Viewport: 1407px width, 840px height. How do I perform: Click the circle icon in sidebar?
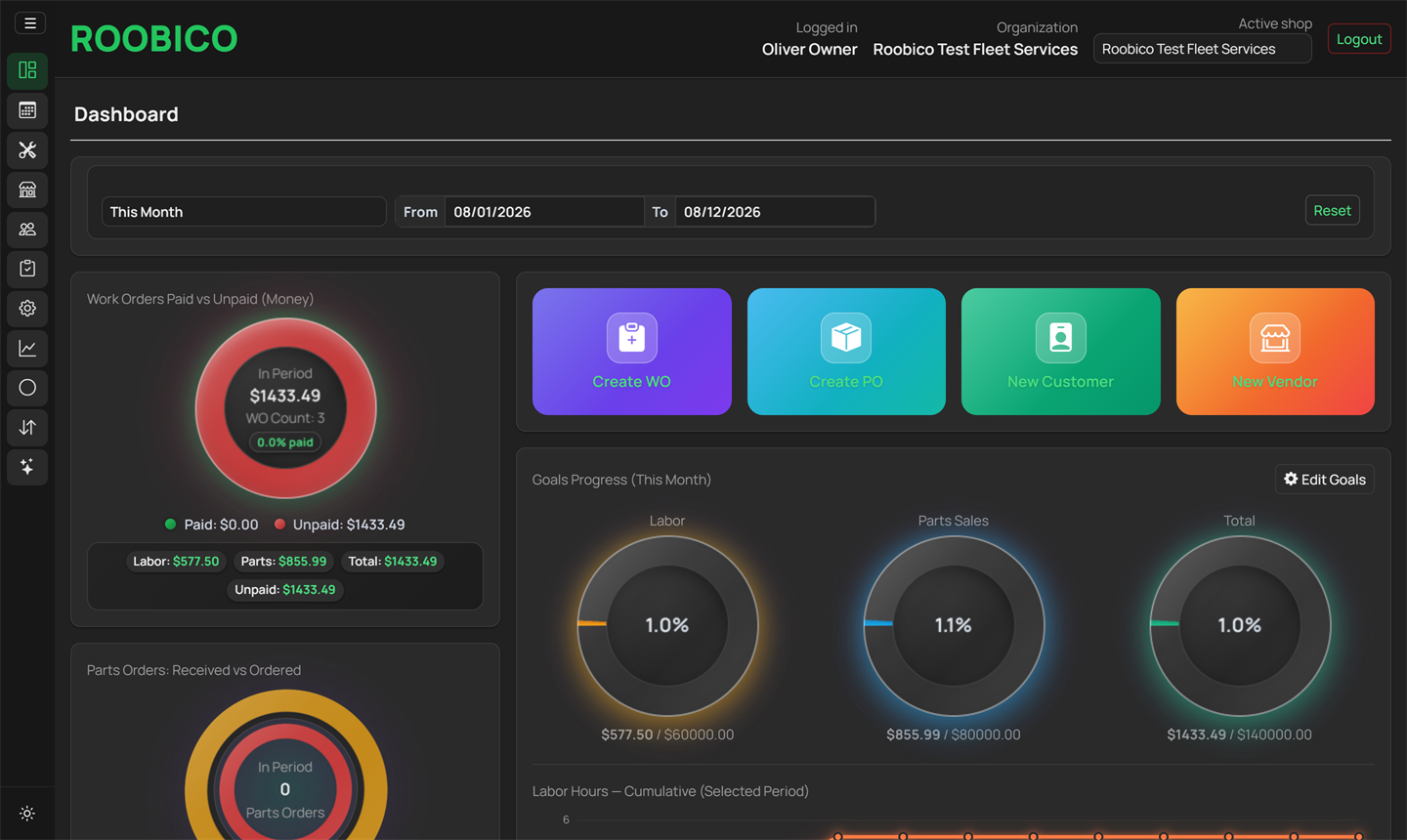coord(27,388)
